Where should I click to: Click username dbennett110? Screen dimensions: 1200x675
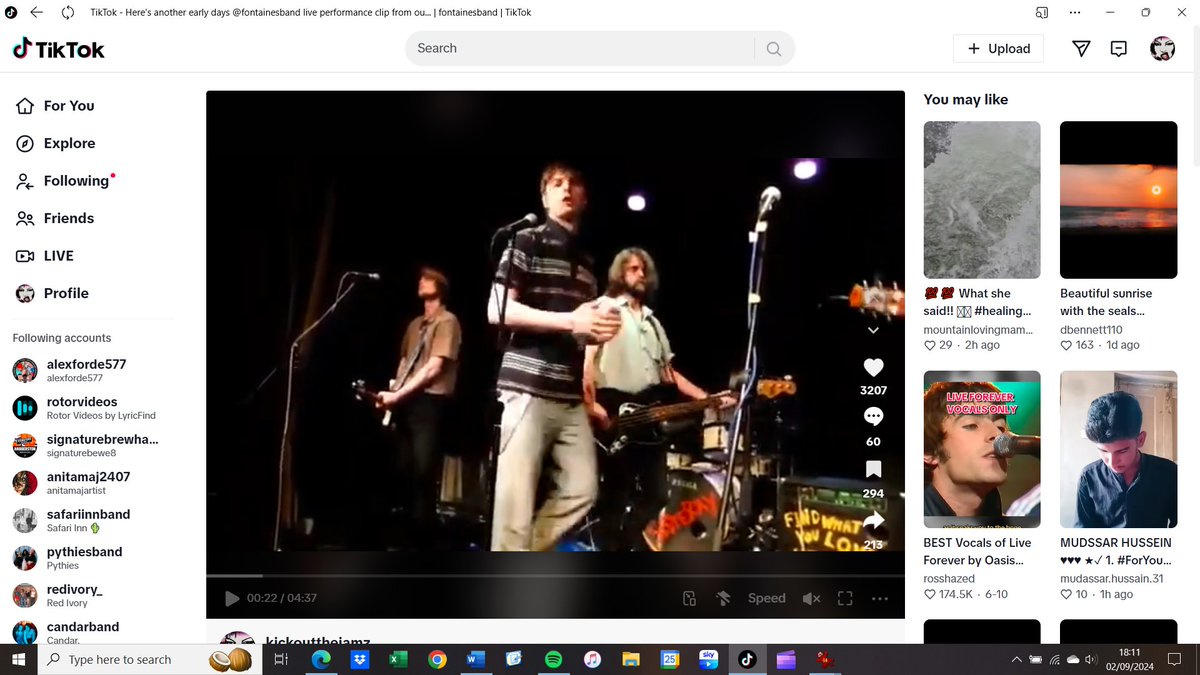[x=1091, y=329]
